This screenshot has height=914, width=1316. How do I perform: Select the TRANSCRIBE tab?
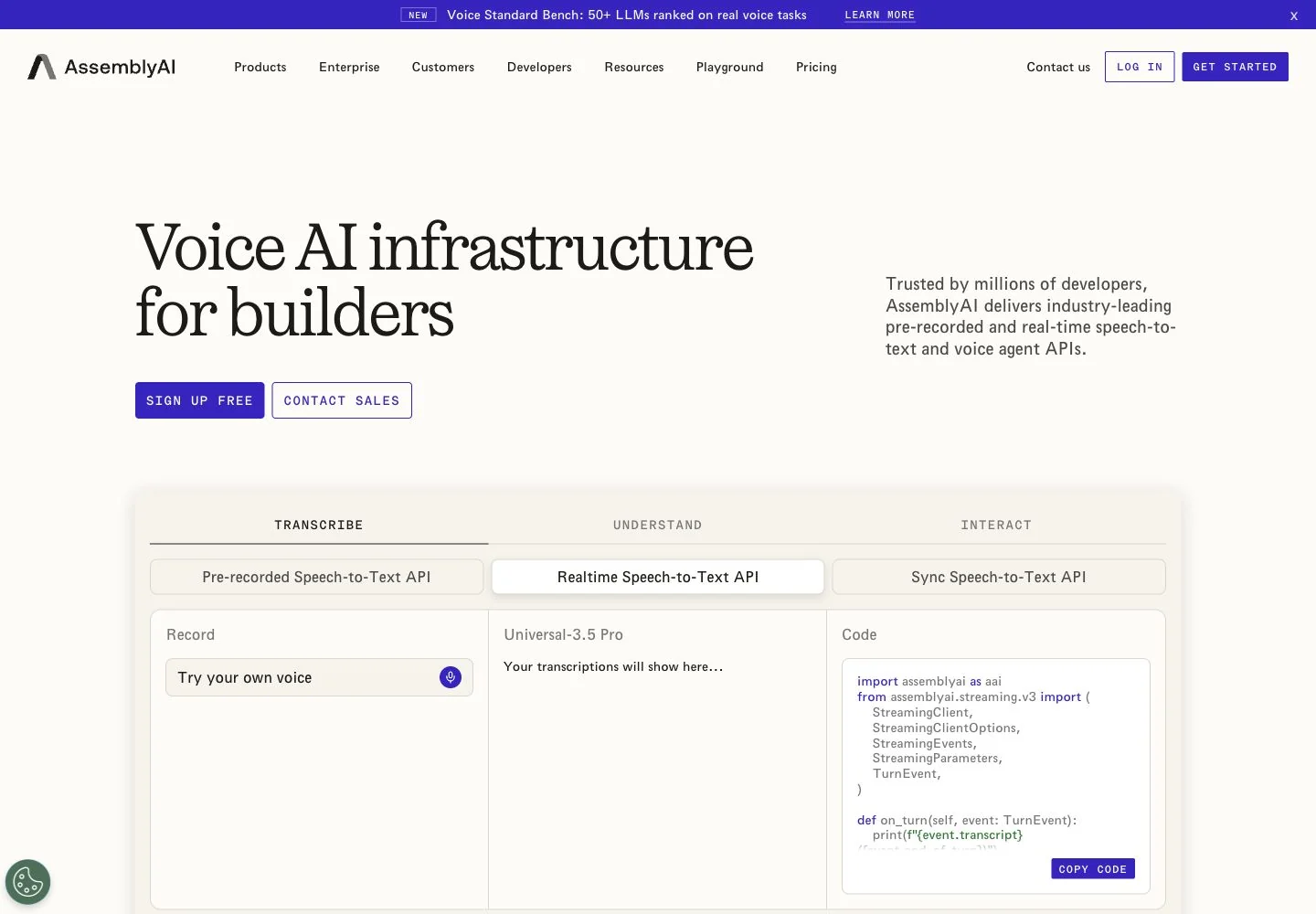(x=319, y=525)
